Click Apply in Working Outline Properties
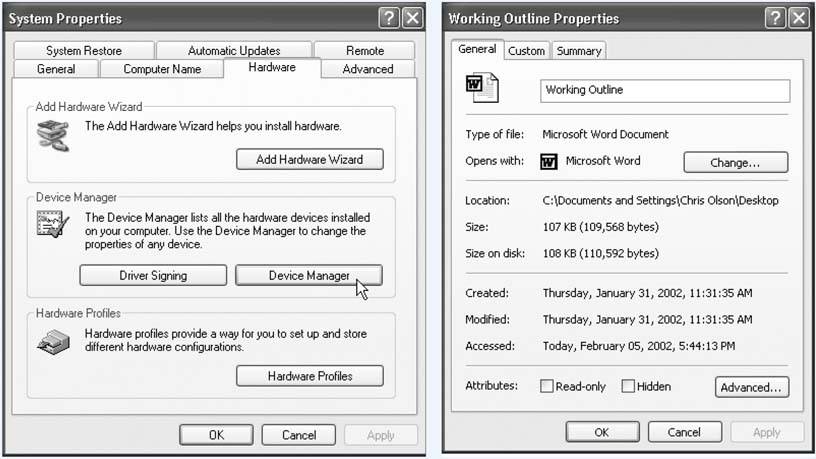The width and height of the screenshot is (816, 459). coord(767,432)
